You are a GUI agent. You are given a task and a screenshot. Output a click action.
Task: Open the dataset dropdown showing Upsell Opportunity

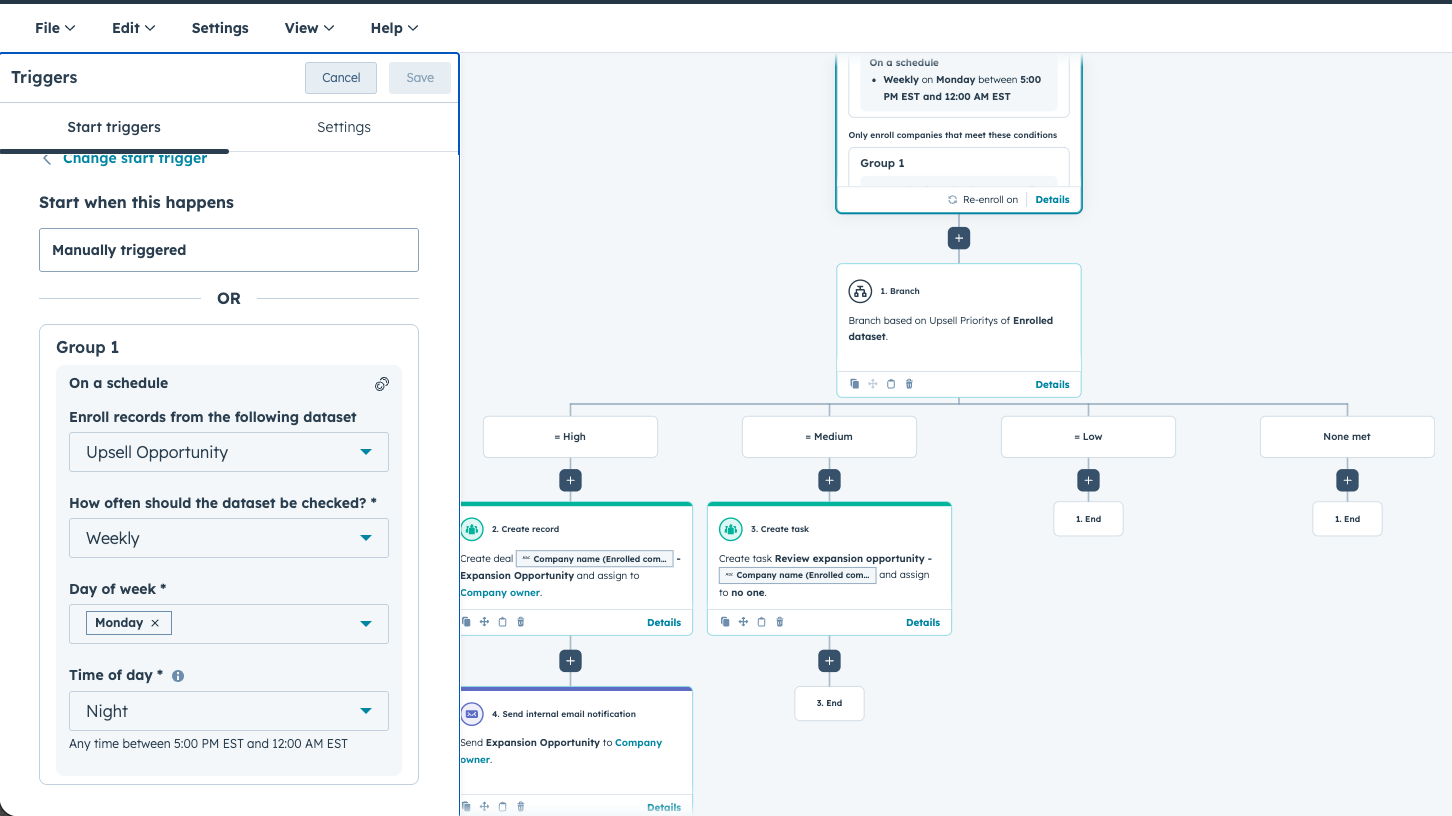pyautogui.click(x=228, y=452)
